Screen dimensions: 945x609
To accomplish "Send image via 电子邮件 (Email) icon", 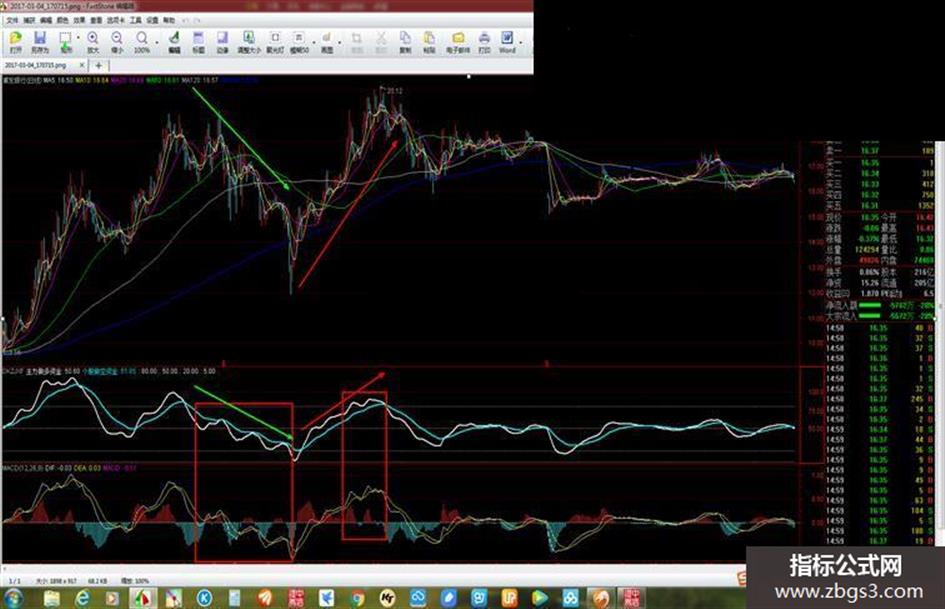I will pos(458,42).
